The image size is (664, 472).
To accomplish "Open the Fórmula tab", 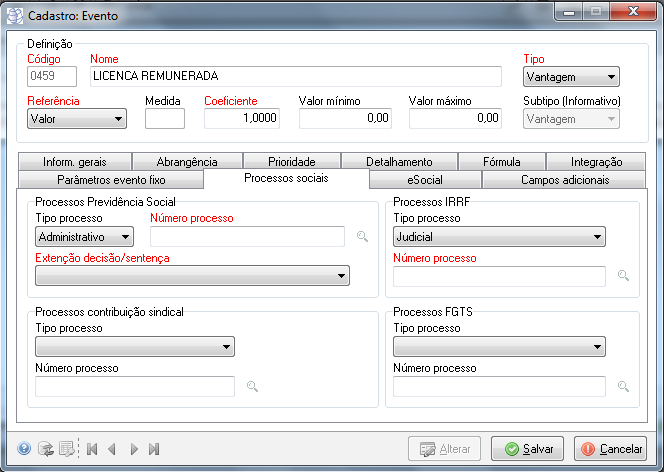I will click(x=502, y=161).
